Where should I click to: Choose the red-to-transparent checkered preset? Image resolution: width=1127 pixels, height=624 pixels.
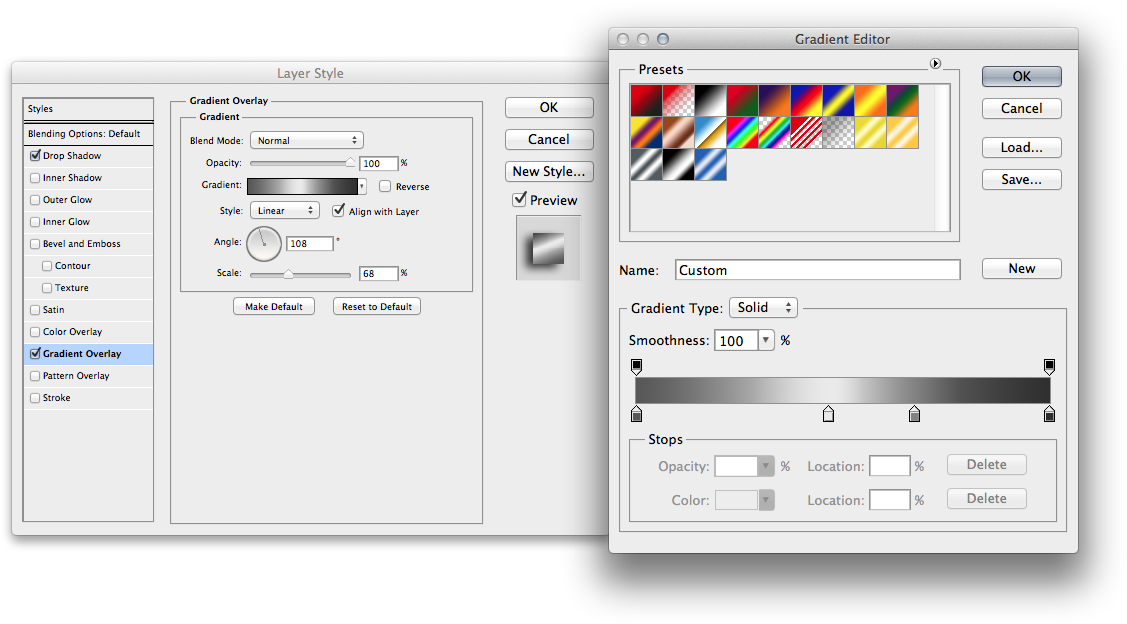(x=678, y=101)
